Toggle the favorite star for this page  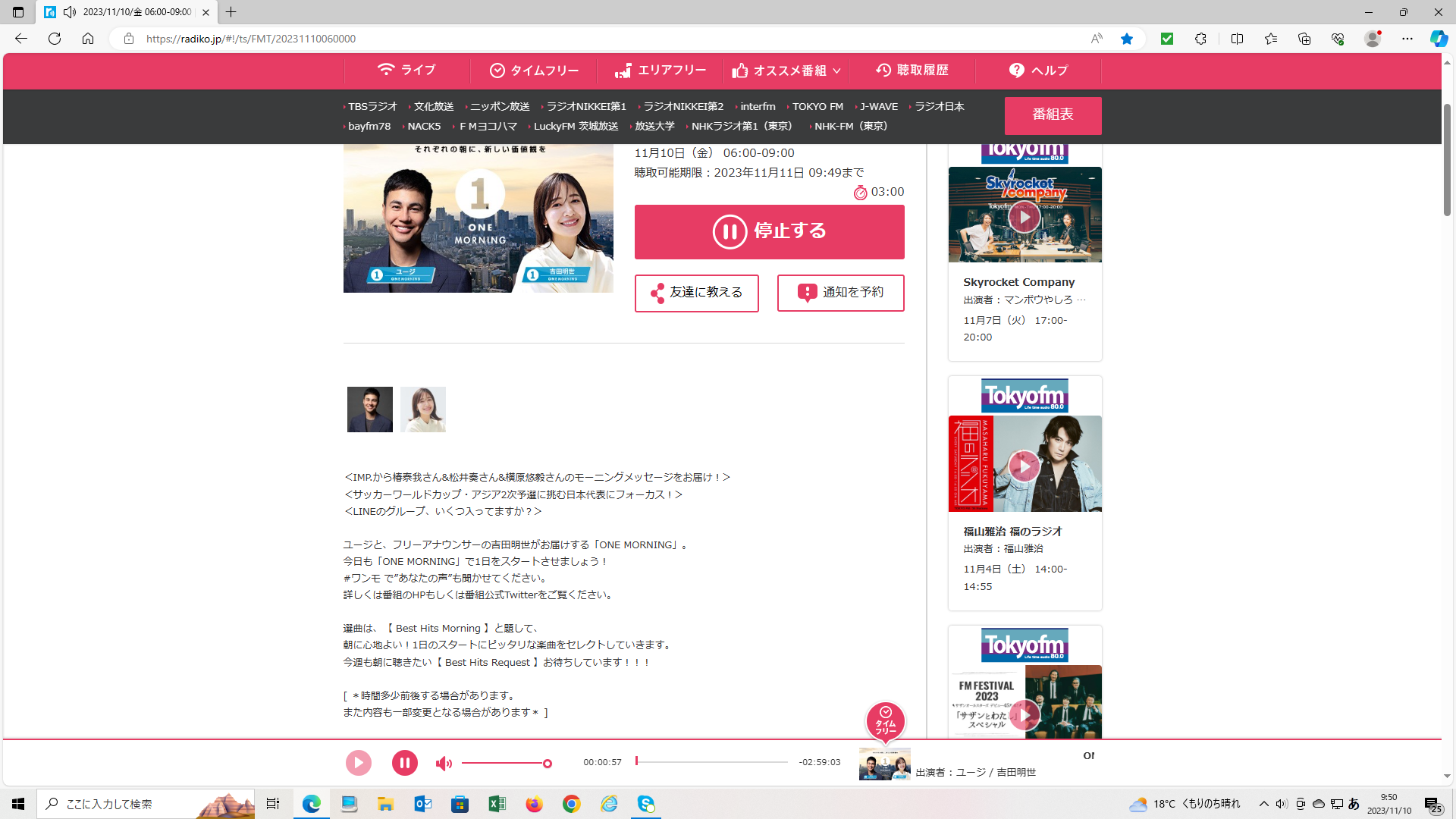1127,39
